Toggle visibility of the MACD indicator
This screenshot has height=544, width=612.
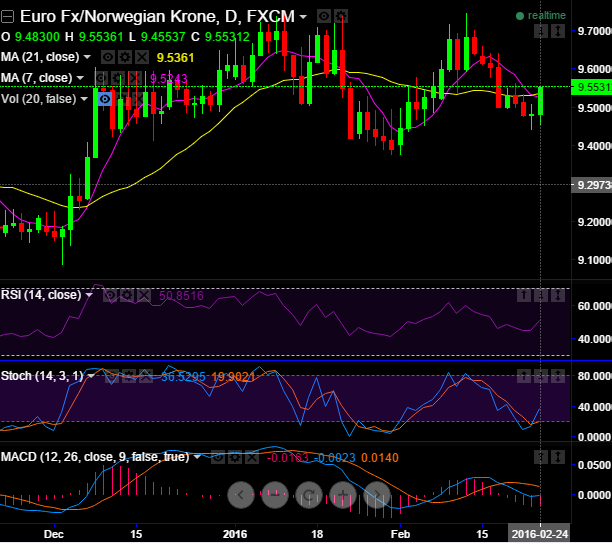pos(218,457)
